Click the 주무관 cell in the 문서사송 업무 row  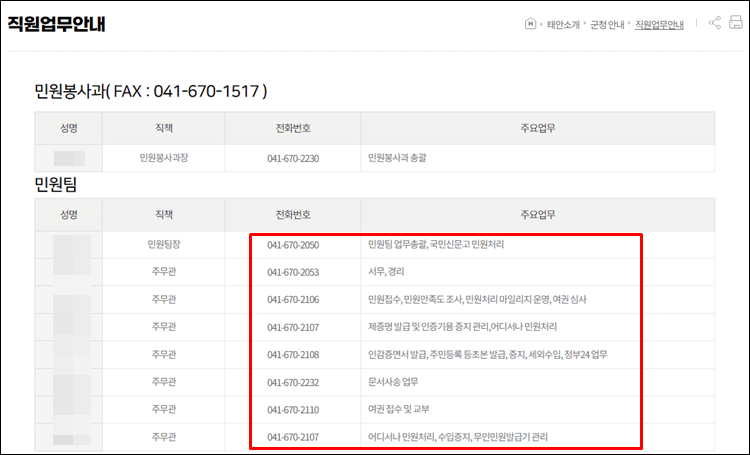point(164,382)
